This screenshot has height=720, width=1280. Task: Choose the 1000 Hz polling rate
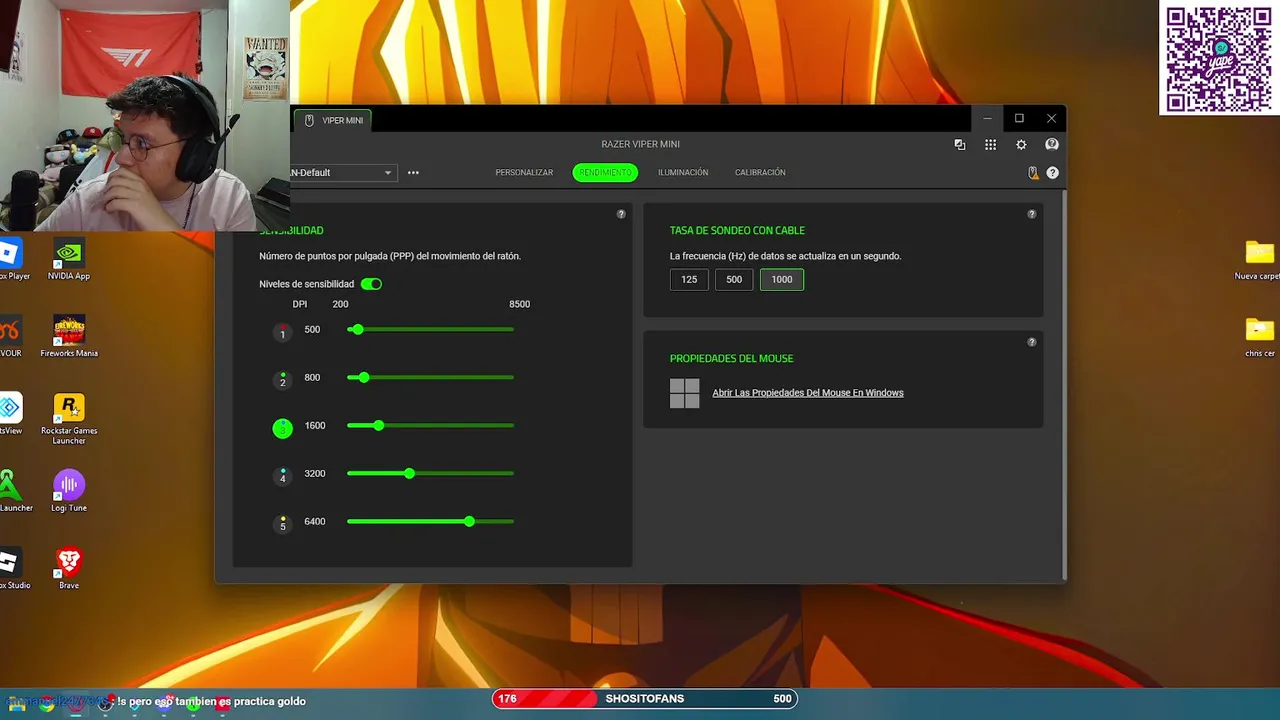(782, 280)
